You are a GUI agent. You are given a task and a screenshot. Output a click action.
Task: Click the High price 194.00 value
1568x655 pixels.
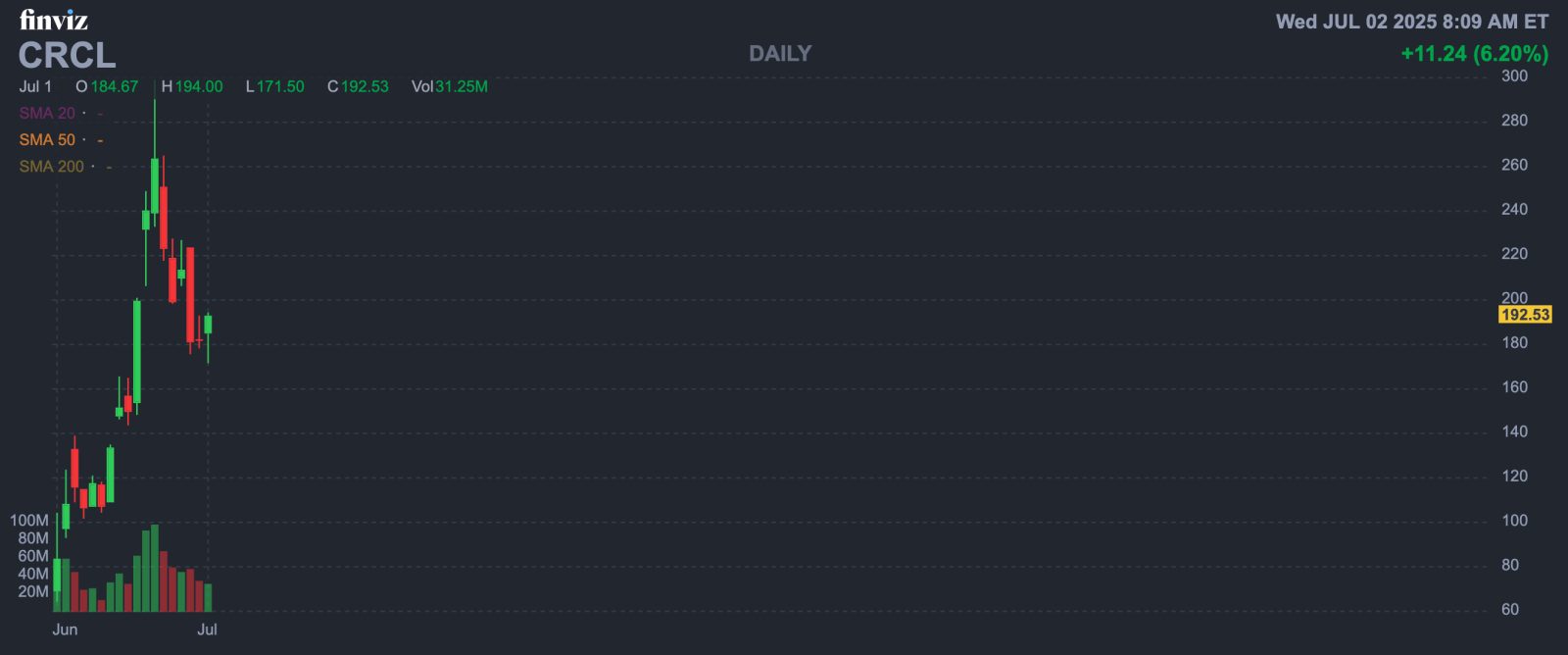(199, 86)
